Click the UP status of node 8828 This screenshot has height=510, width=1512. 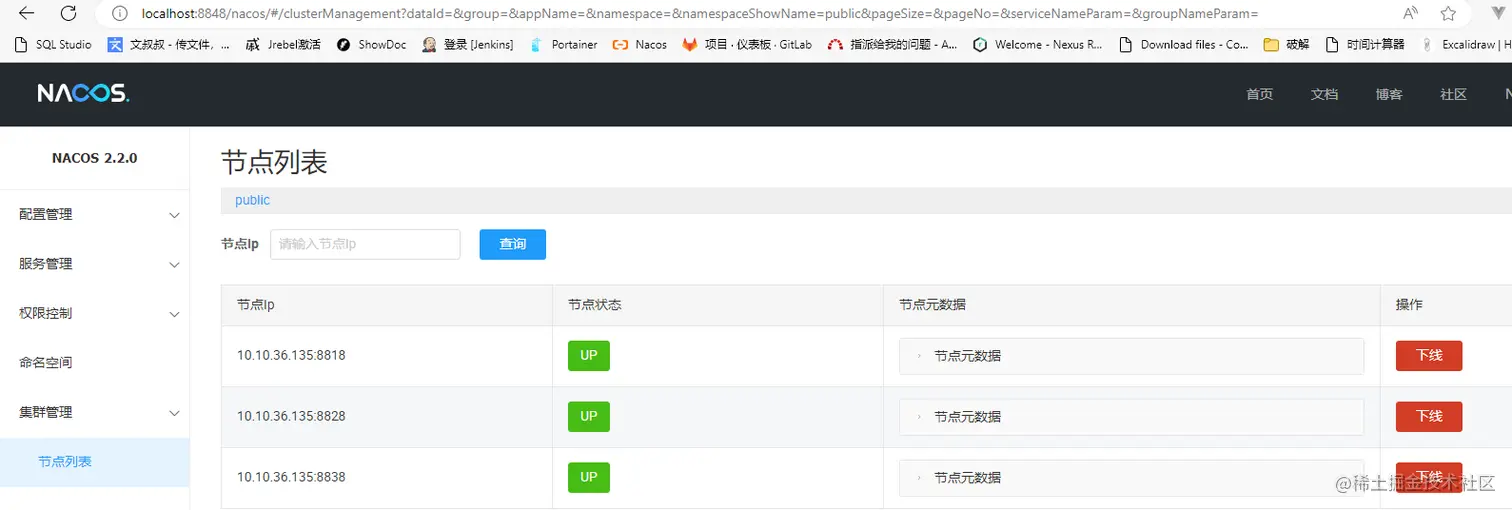click(x=589, y=417)
